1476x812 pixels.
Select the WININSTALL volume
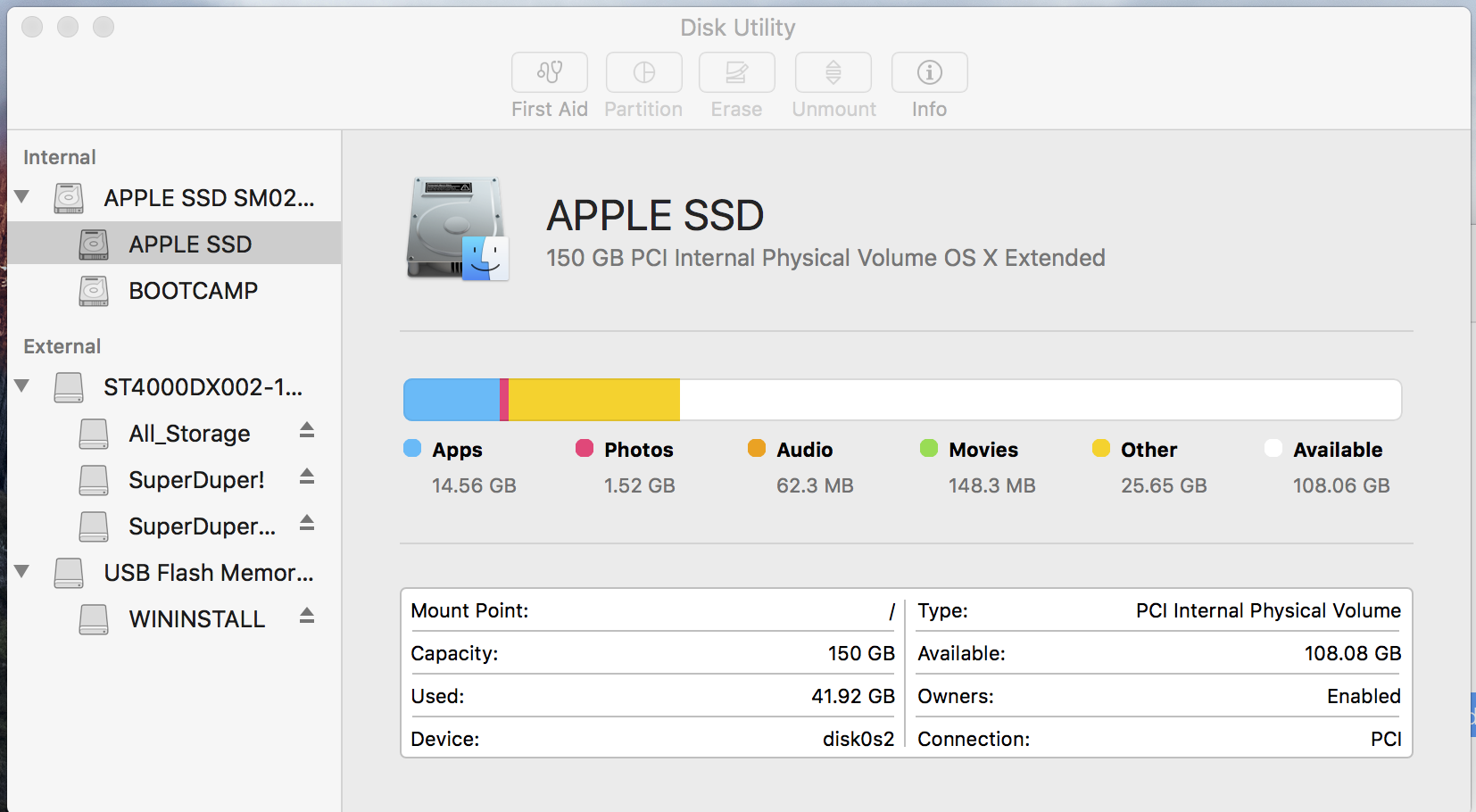(196, 619)
